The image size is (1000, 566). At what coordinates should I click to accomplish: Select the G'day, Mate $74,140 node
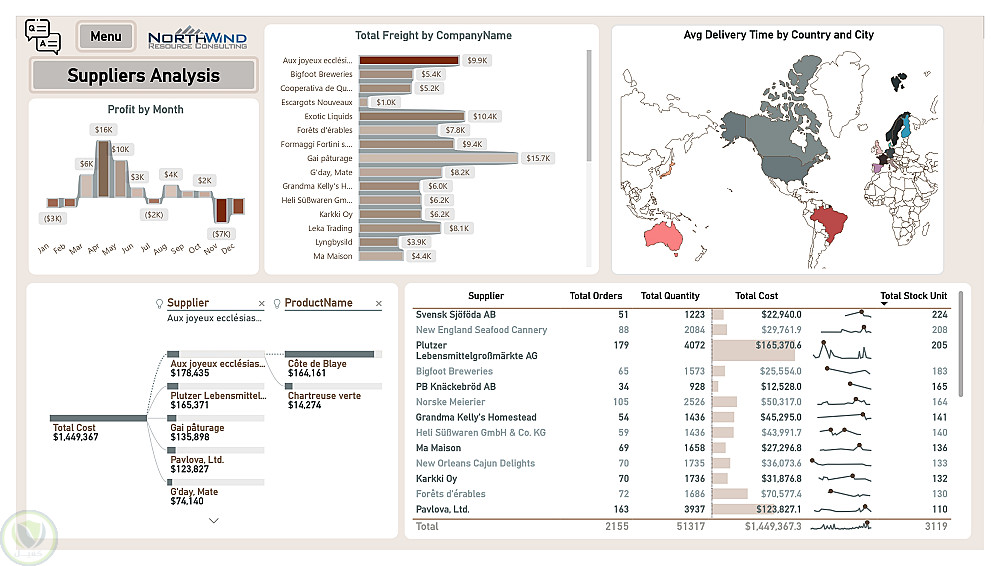(216, 492)
